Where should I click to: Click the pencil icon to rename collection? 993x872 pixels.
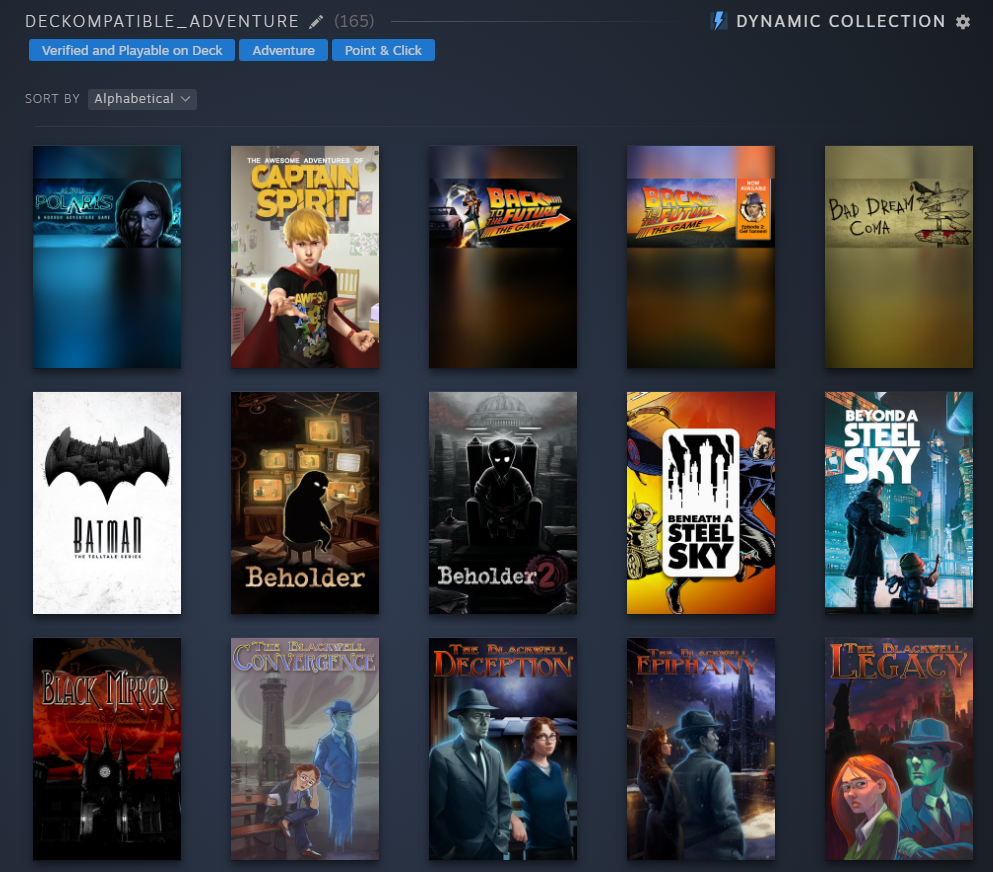click(316, 22)
